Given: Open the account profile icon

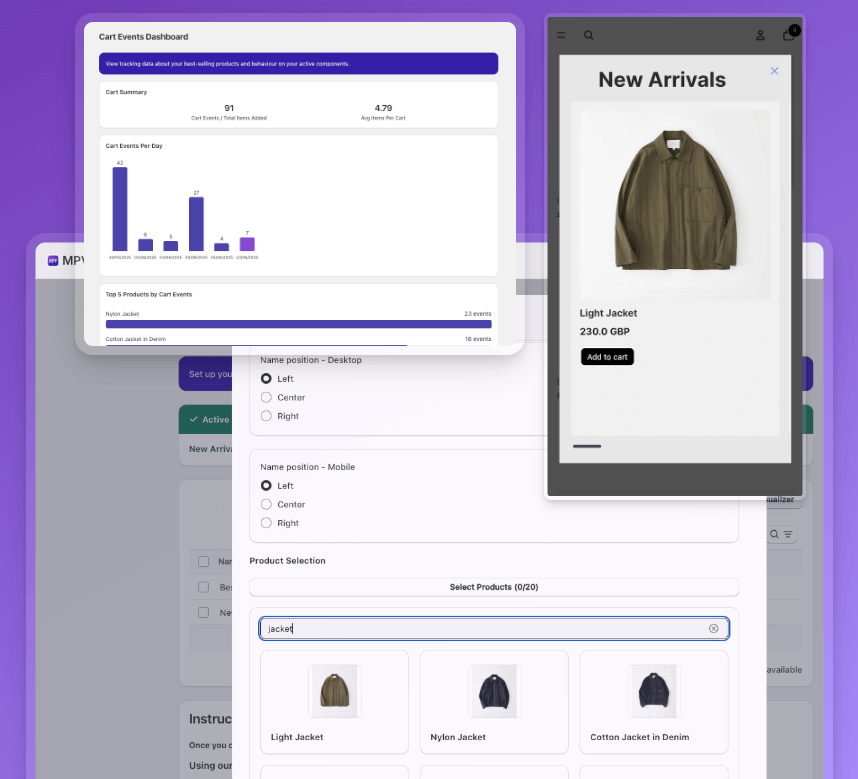Looking at the screenshot, I should point(760,35).
